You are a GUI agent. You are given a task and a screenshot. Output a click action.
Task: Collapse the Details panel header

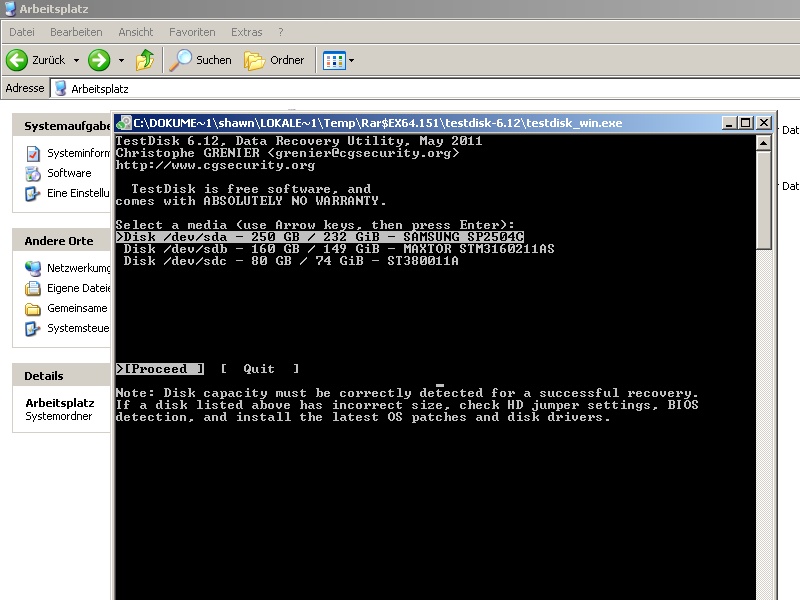[x=62, y=376]
